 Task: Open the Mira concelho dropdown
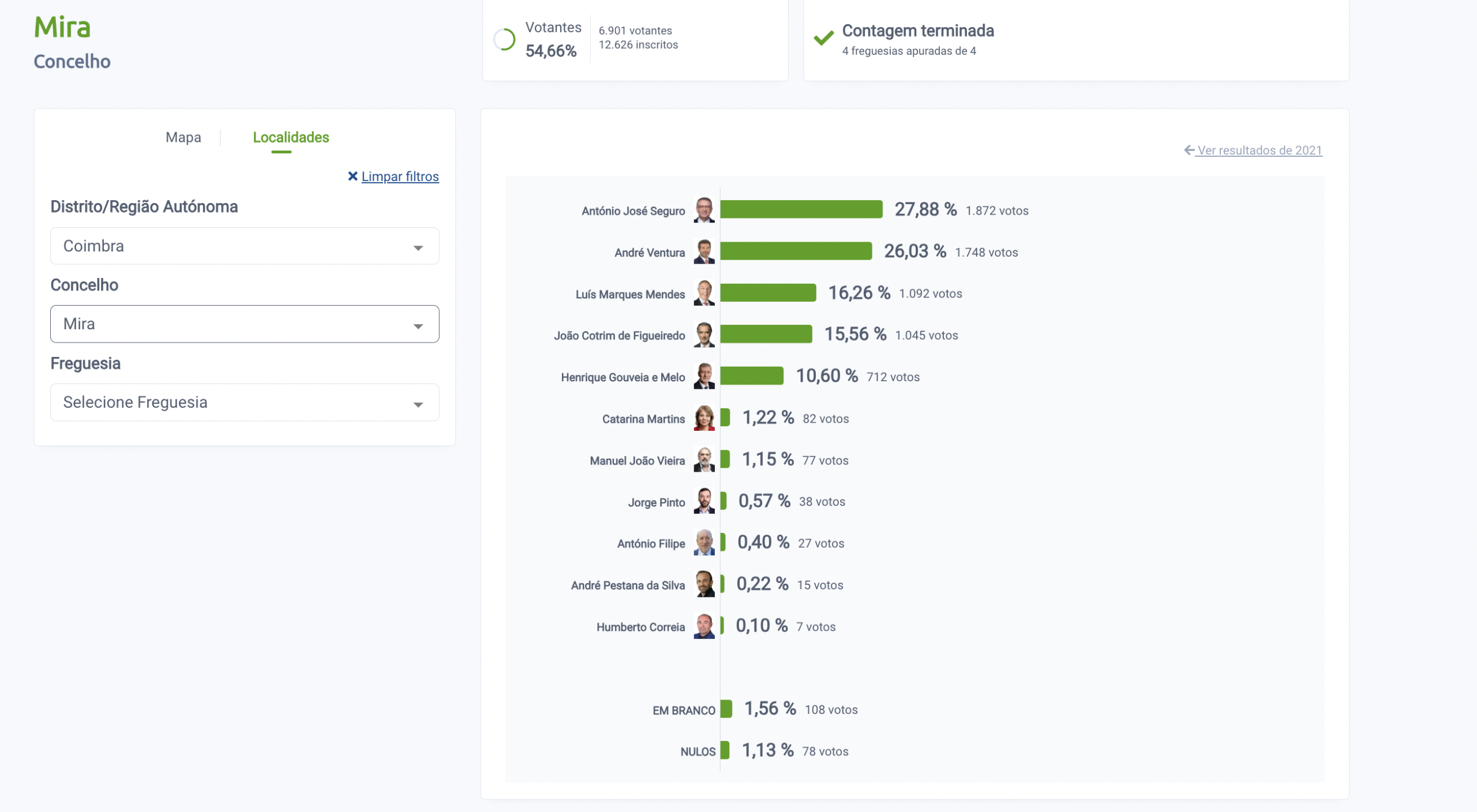[245, 324]
